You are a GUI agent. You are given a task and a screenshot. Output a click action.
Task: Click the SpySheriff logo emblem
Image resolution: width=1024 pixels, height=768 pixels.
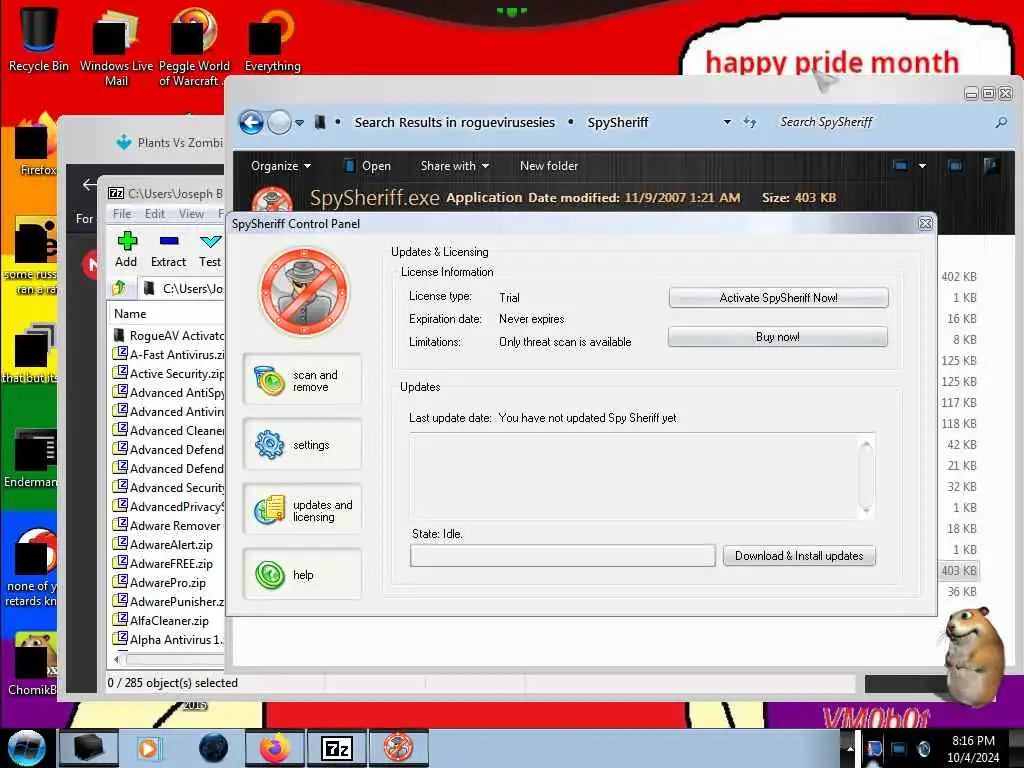point(304,291)
